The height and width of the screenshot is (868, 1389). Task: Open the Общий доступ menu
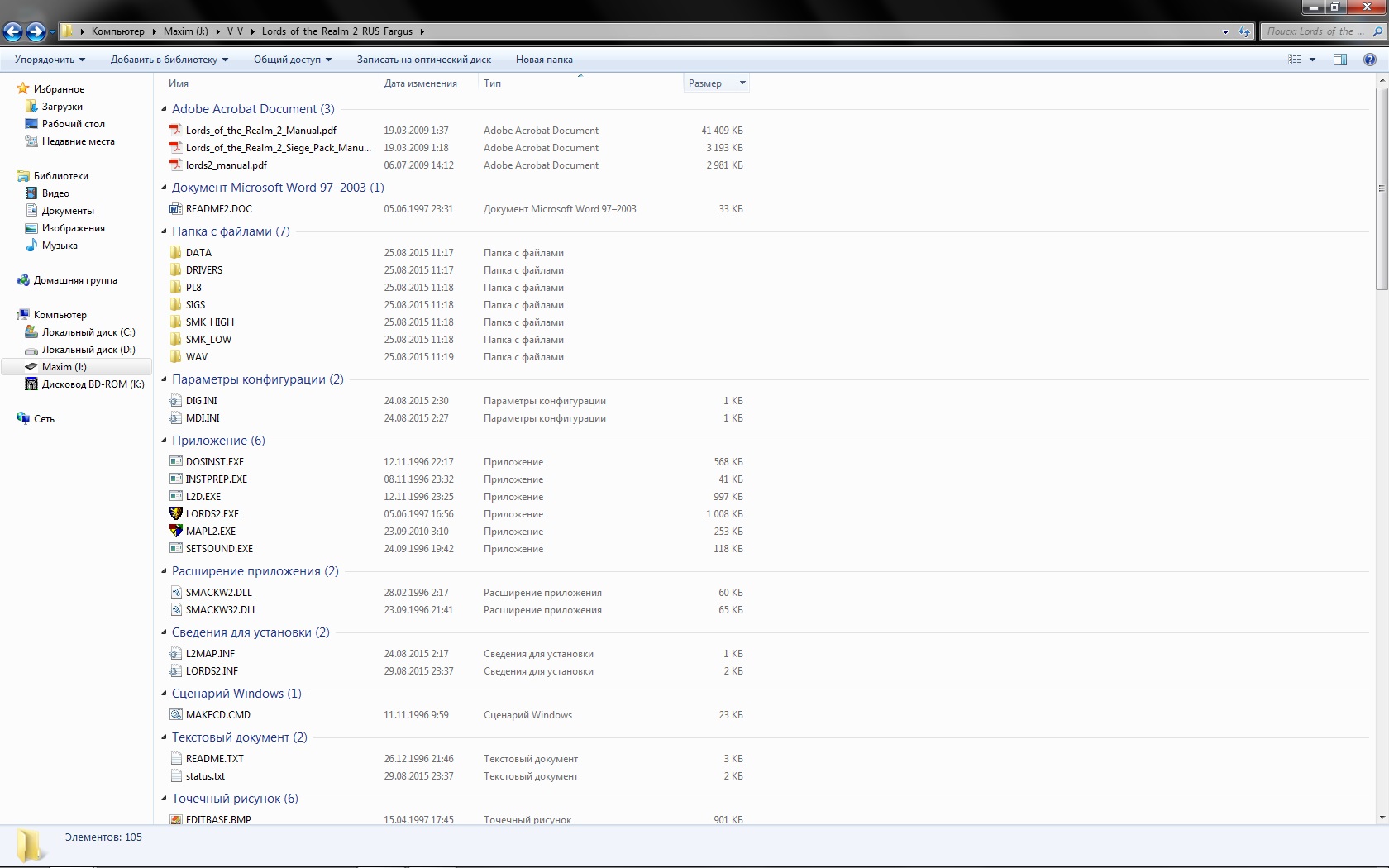click(x=292, y=60)
